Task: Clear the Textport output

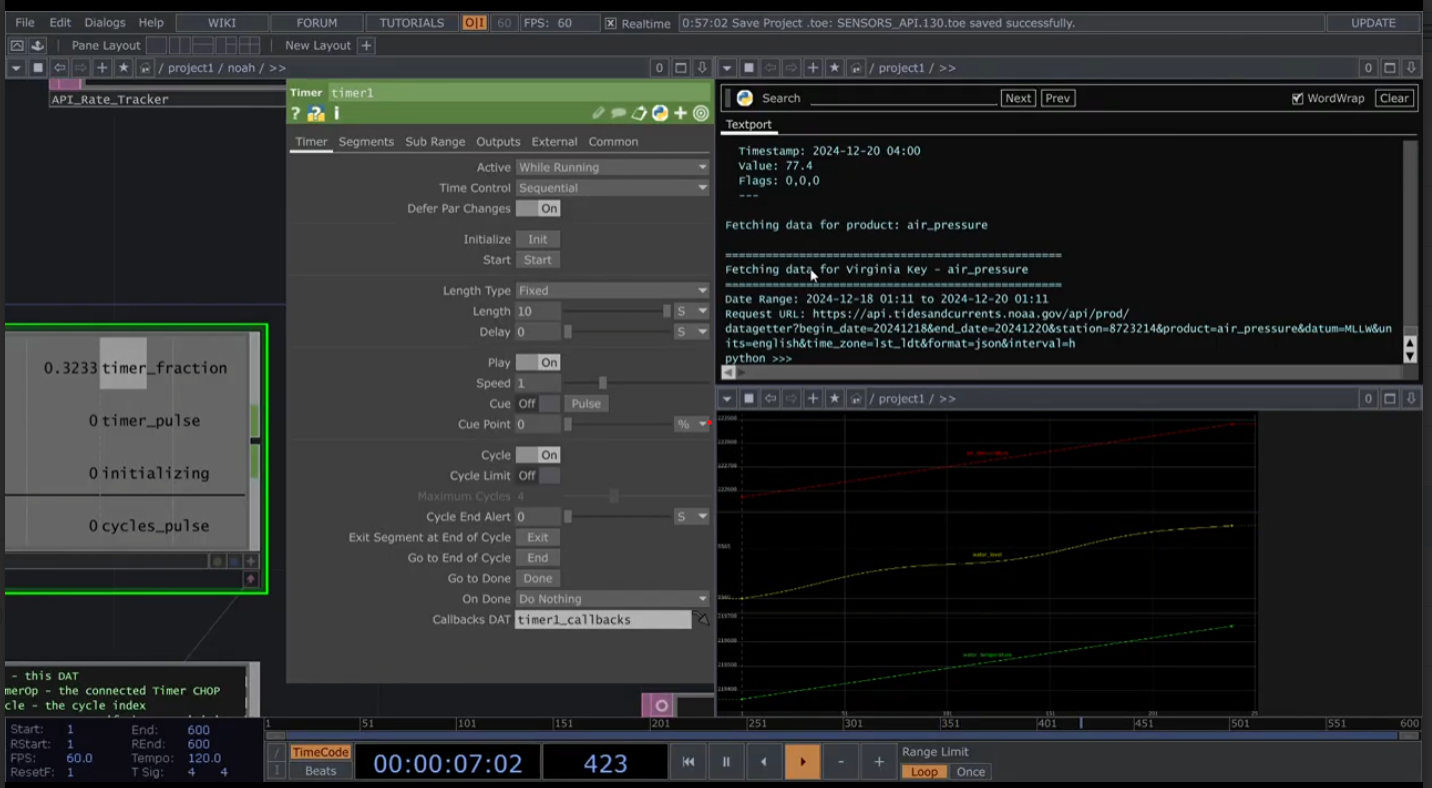Action: [x=1394, y=98]
